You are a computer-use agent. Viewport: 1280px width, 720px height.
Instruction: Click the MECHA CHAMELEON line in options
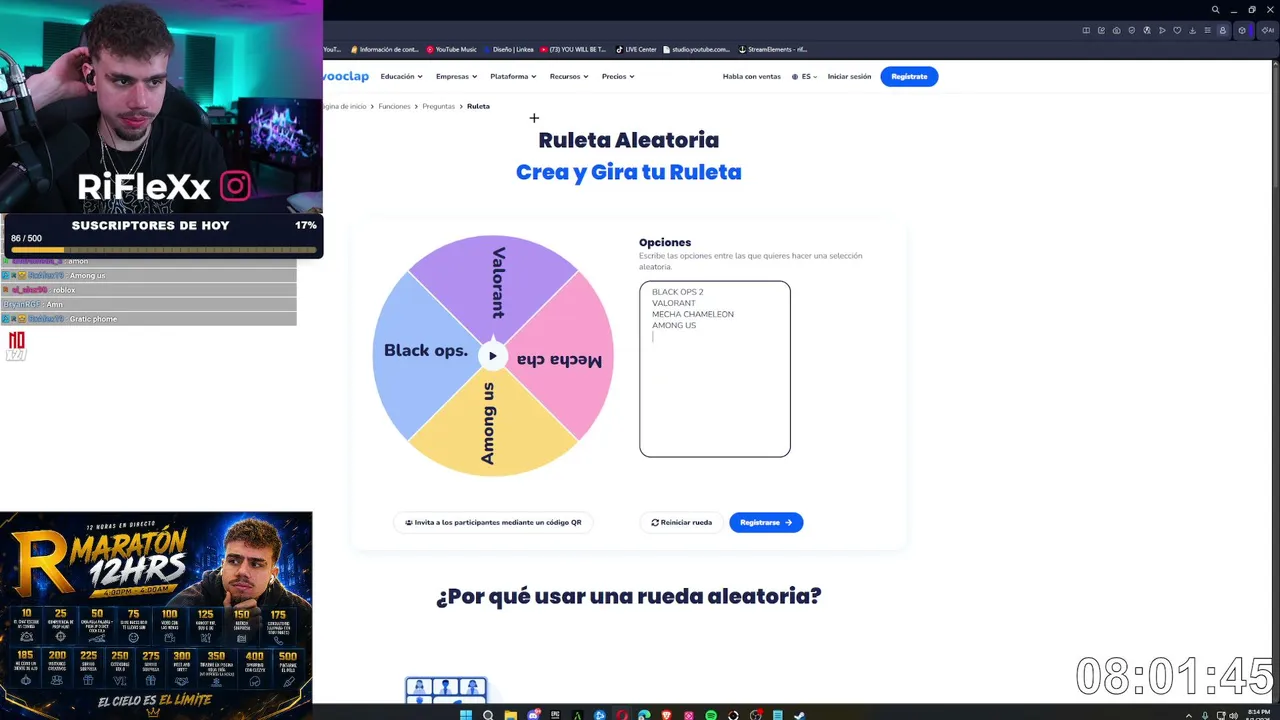pyautogui.click(x=693, y=314)
